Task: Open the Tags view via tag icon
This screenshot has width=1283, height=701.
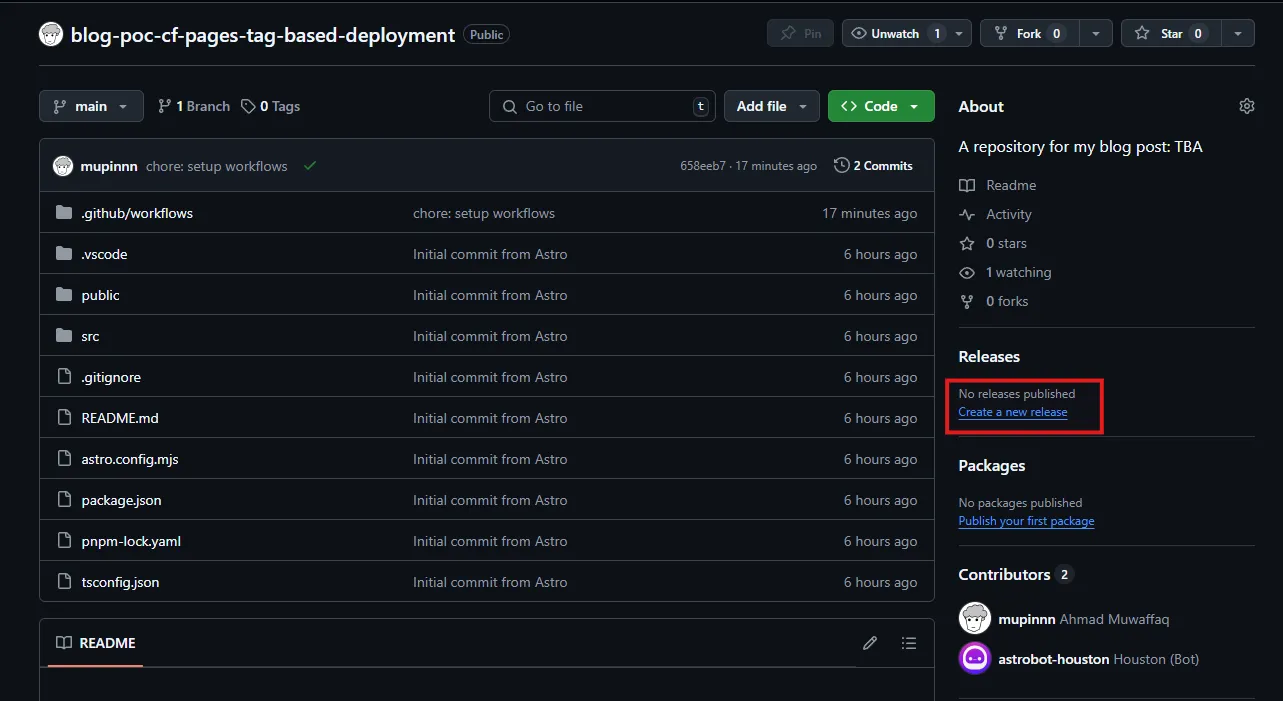Action: (251, 105)
